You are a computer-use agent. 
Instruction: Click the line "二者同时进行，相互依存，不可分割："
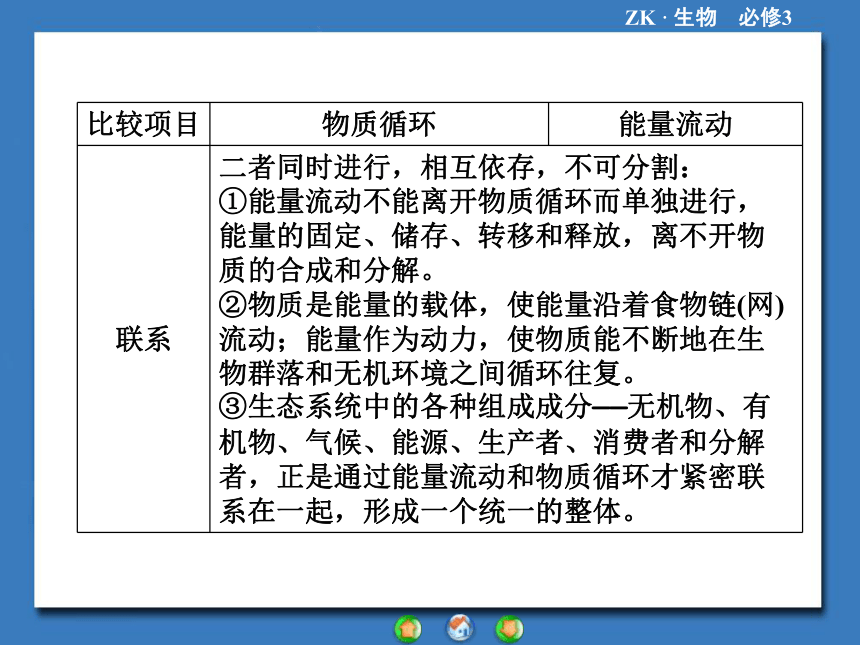(455, 167)
